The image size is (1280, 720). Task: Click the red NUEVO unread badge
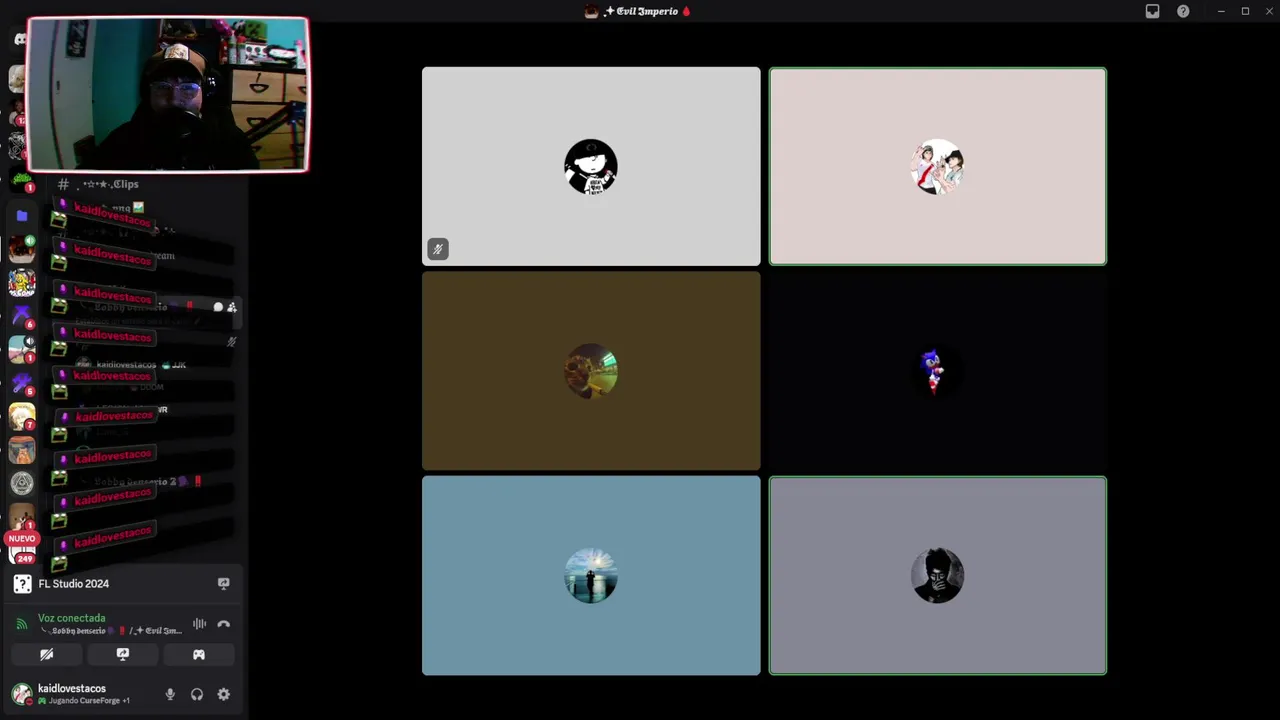[22, 538]
